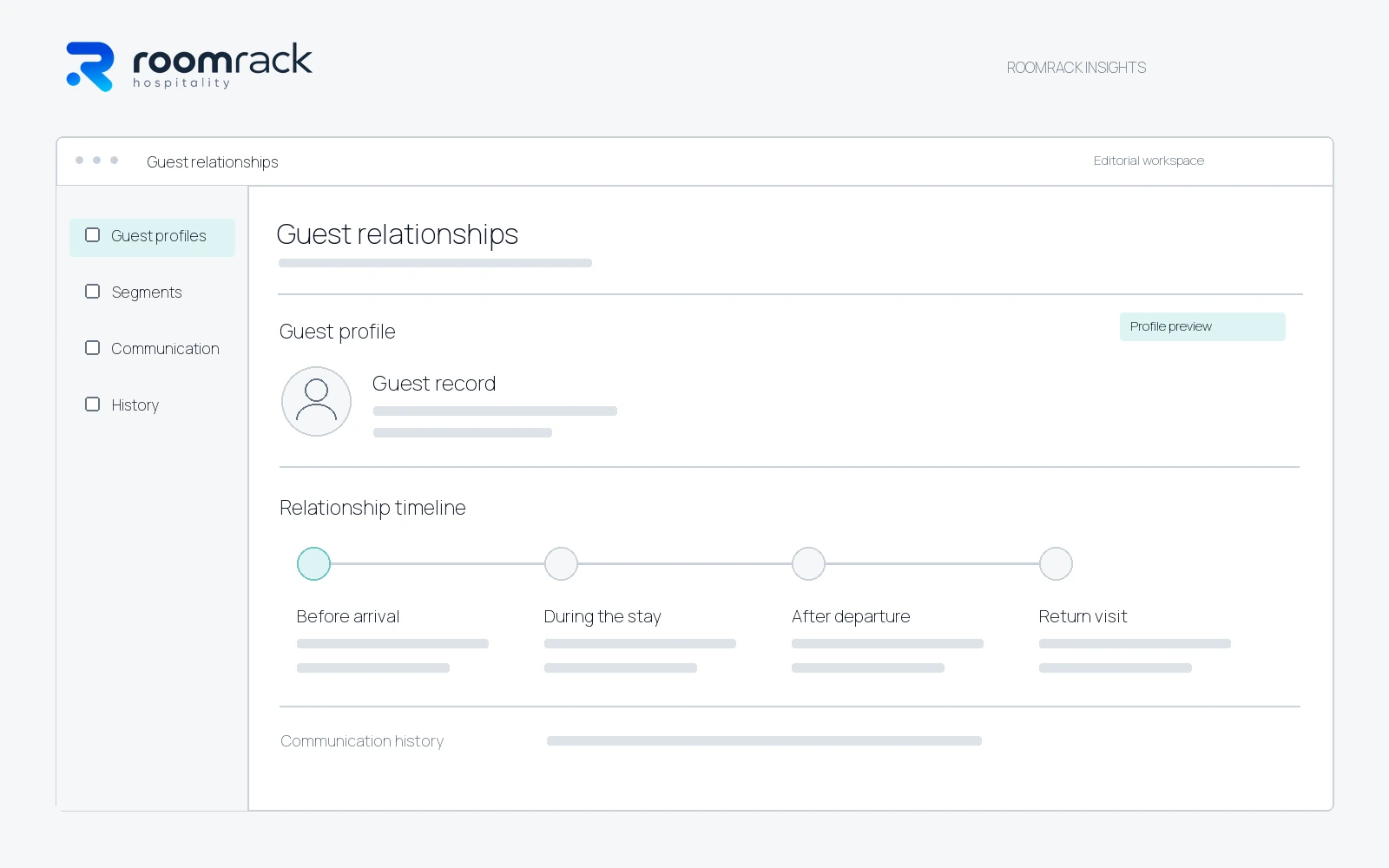The height and width of the screenshot is (868, 1389).
Task: Select the Return visit timeline marker
Action: 1056,563
